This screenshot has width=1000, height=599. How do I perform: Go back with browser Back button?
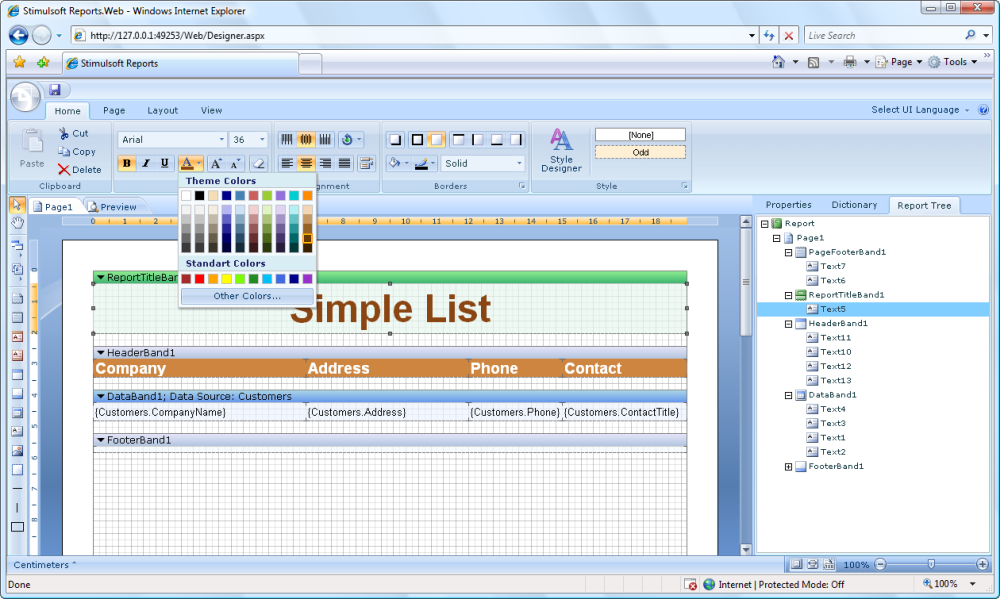(x=18, y=35)
